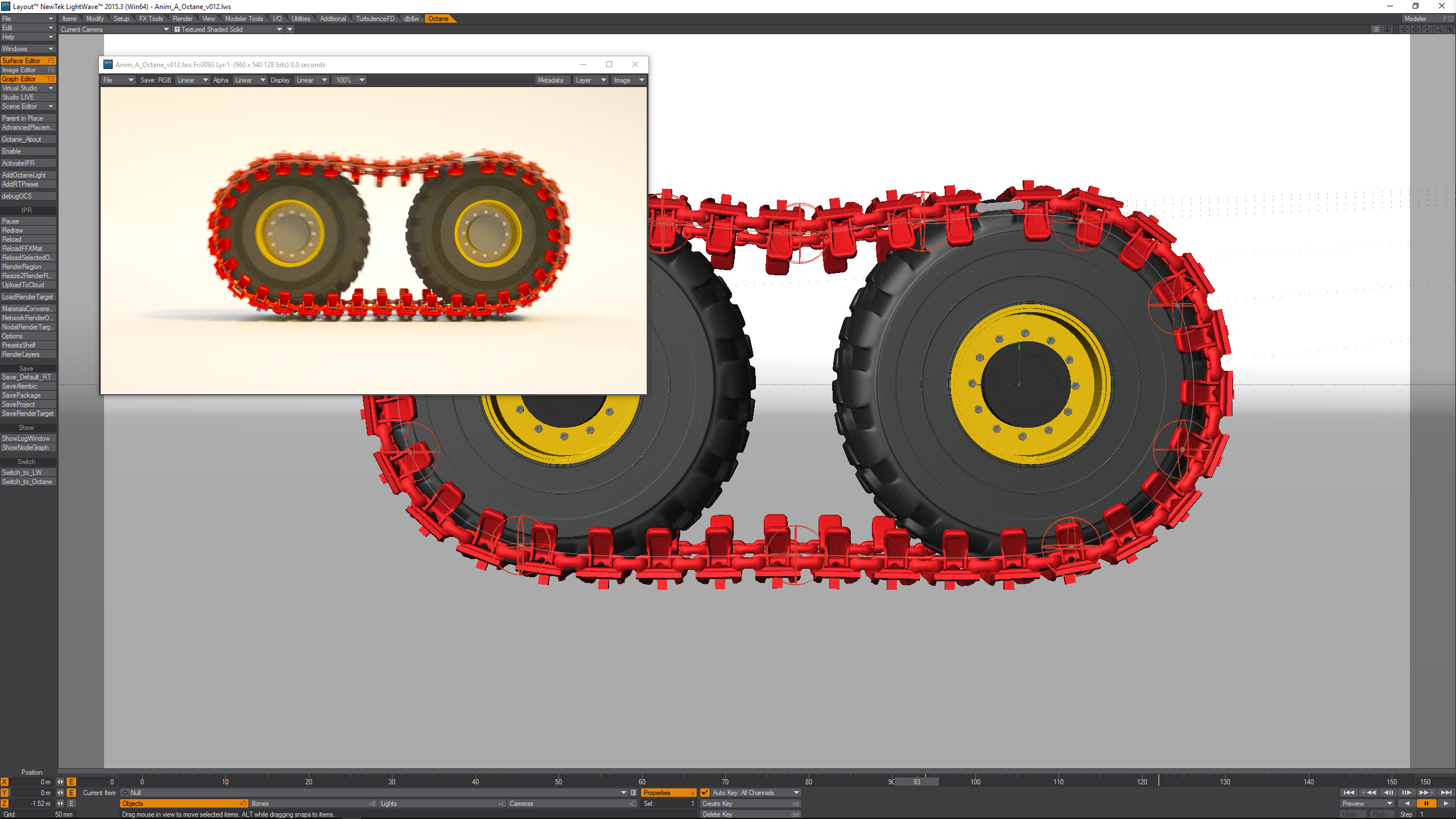This screenshot has width=1456, height=819.
Task: Open Current Camera view dropdown
Action: (x=114, y=29)
